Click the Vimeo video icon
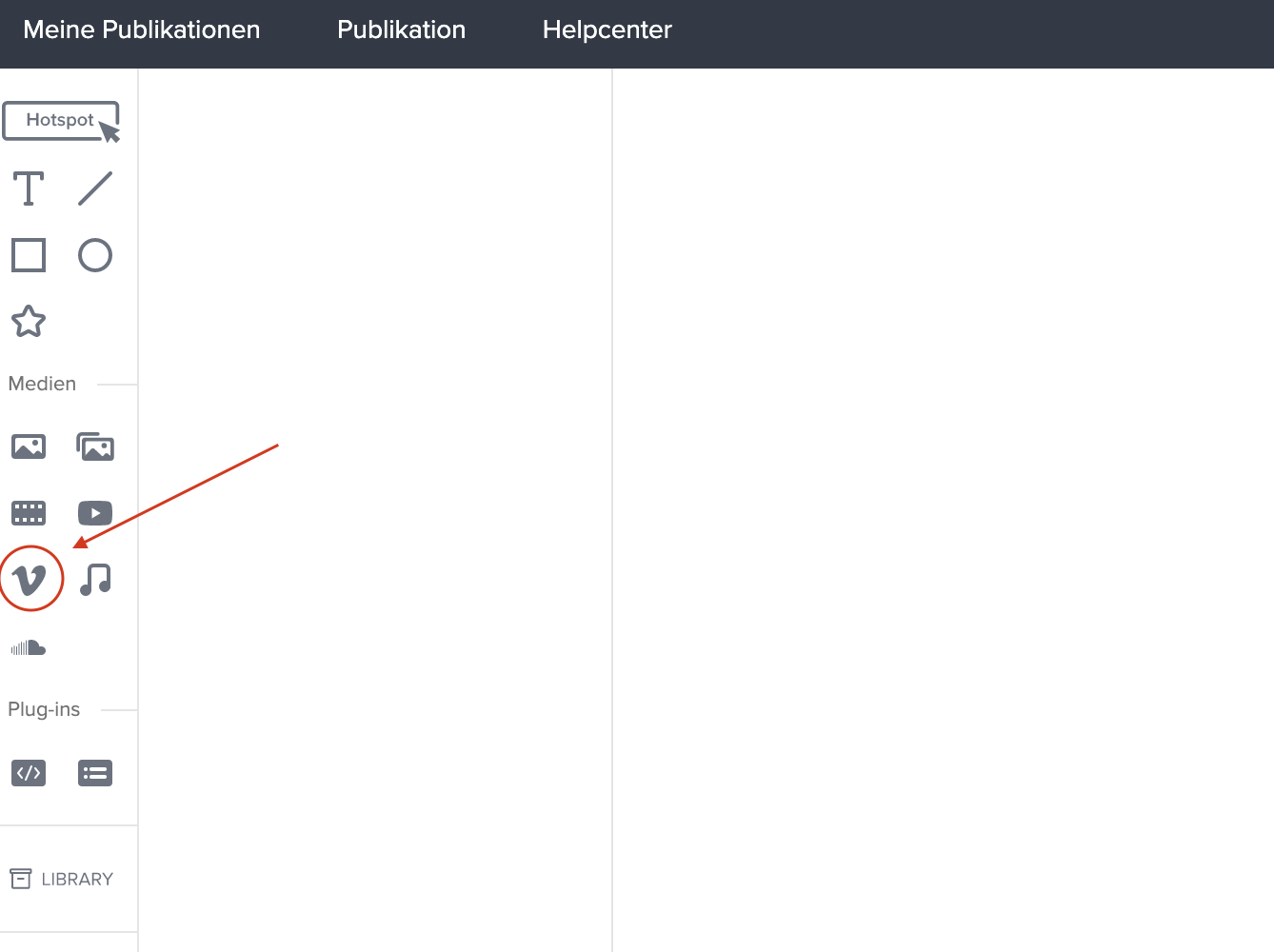The image size is (1274, 952). (x=30, y=579)
